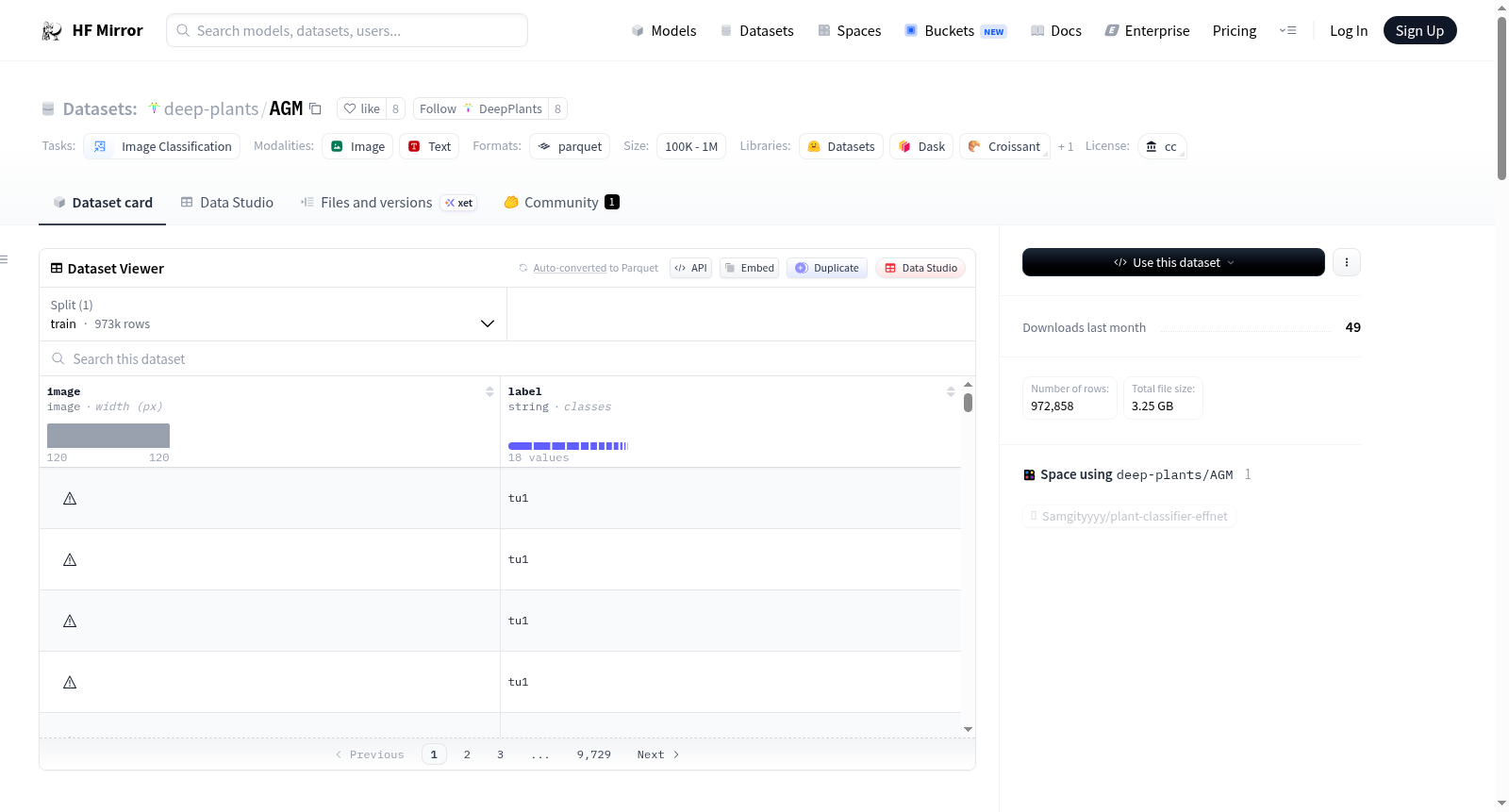Viewport: 1509px width, 812px height.
Task: Like the AGM dataset
Action: coord(361,108)
